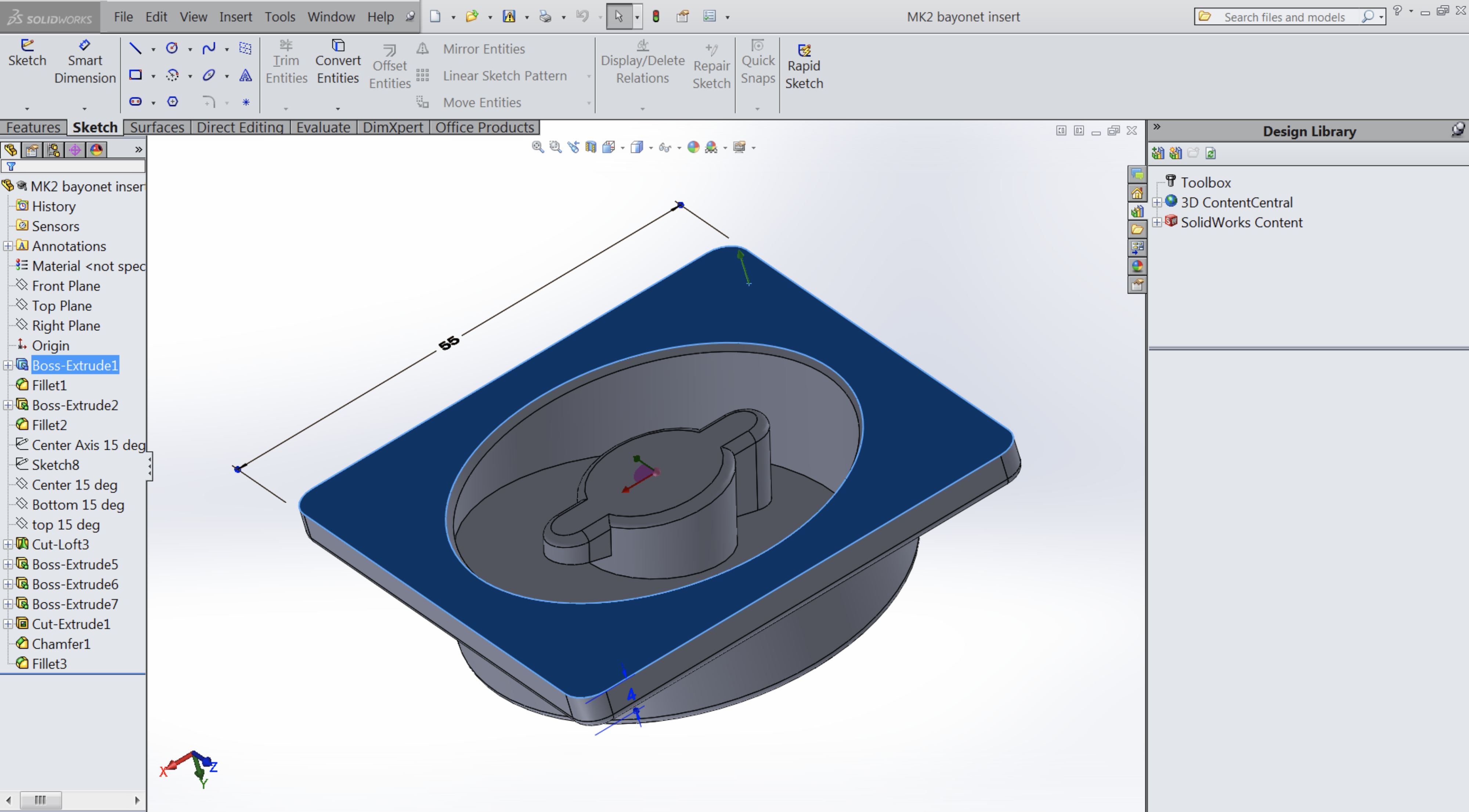Select Fillet1 in the feature tree
This screenshot has height=812, width=1469.
coord(49,385)
